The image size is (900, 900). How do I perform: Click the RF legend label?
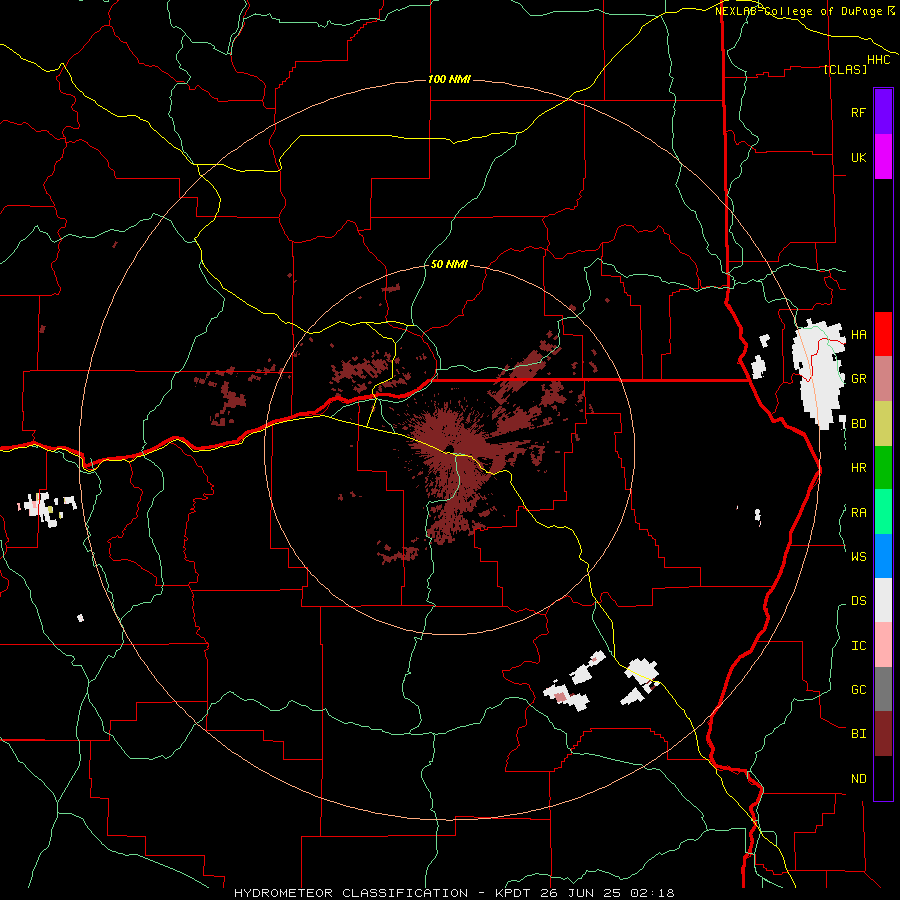[858, 112]
